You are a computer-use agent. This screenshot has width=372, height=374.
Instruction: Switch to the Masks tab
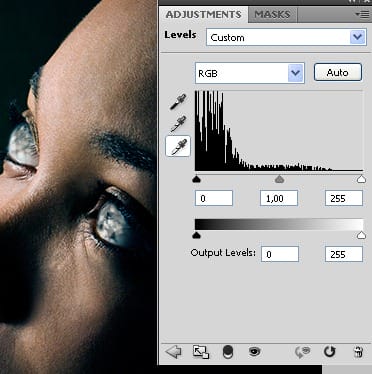[x=272, y=15]
